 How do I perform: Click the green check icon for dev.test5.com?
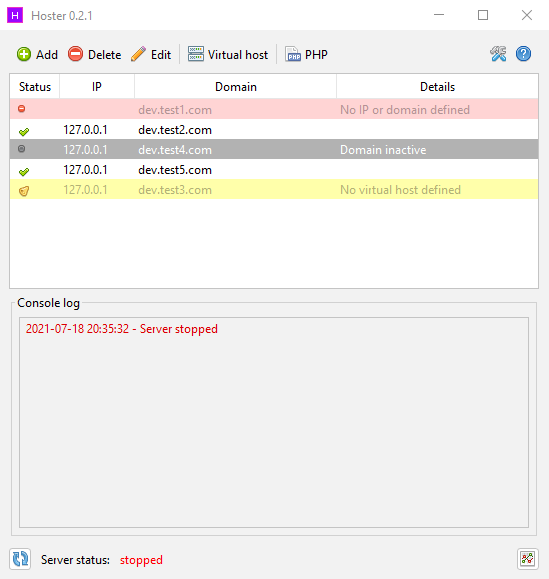[24, 171]
